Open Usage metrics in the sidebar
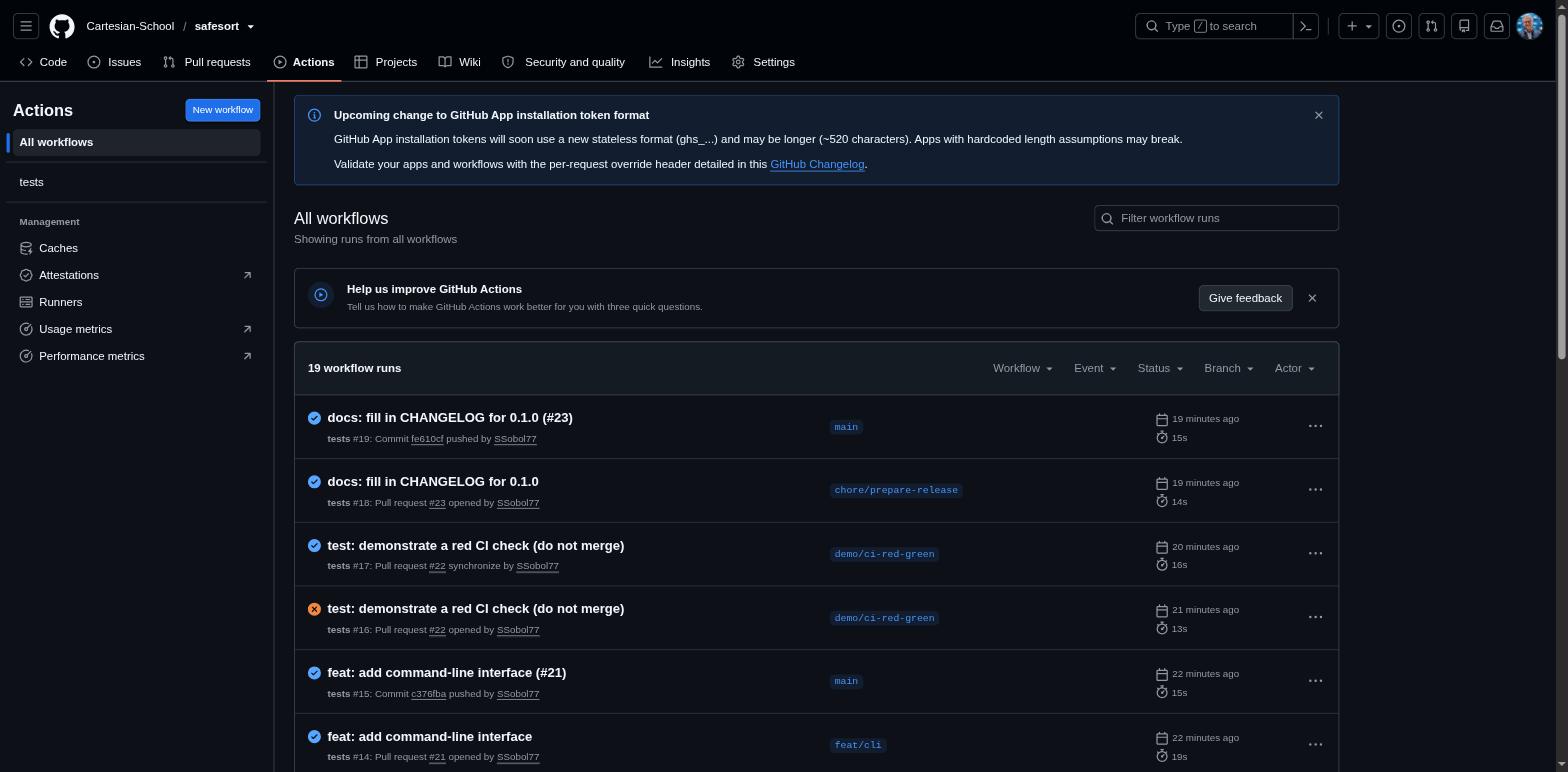Image resolution: width=1568 pixels, height=772 pixels. click(x=135, y=329)
